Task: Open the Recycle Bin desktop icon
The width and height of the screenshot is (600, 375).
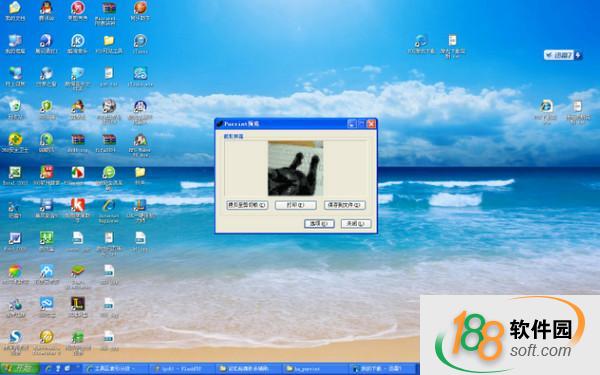Action: tap(15, 109)
